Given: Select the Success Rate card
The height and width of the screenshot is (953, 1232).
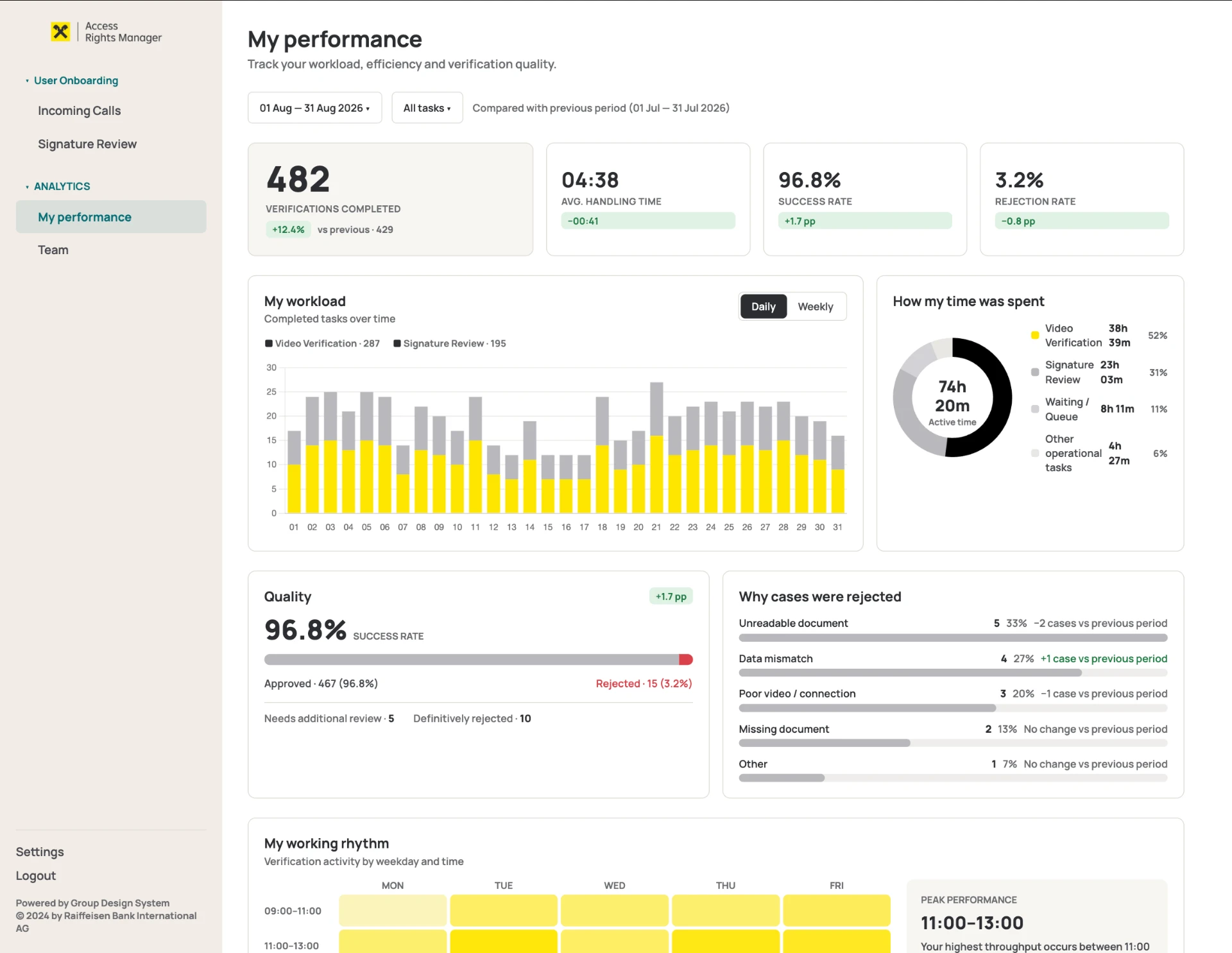Looking at the screenshot, I should pyautogui.click(x=865, y=200).
